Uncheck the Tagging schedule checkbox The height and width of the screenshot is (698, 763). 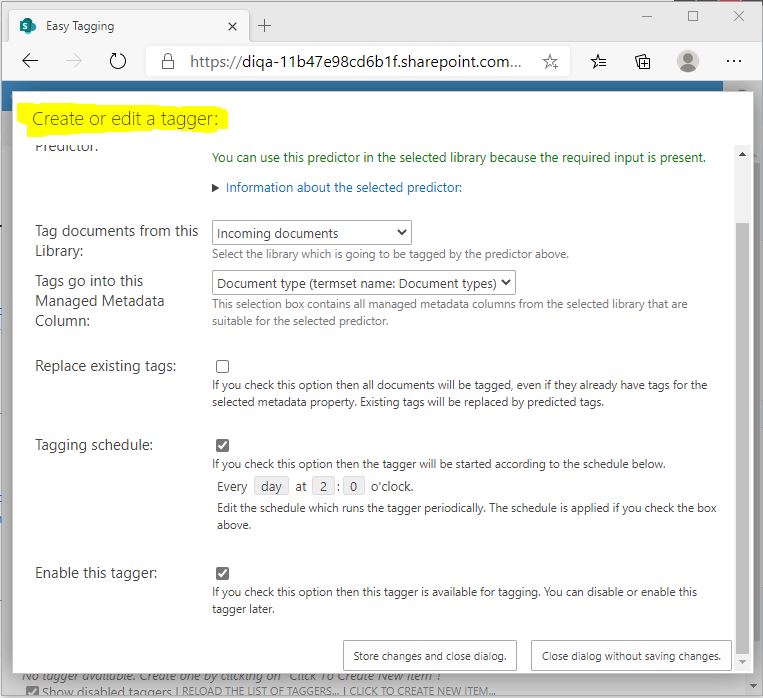[222, 445]
